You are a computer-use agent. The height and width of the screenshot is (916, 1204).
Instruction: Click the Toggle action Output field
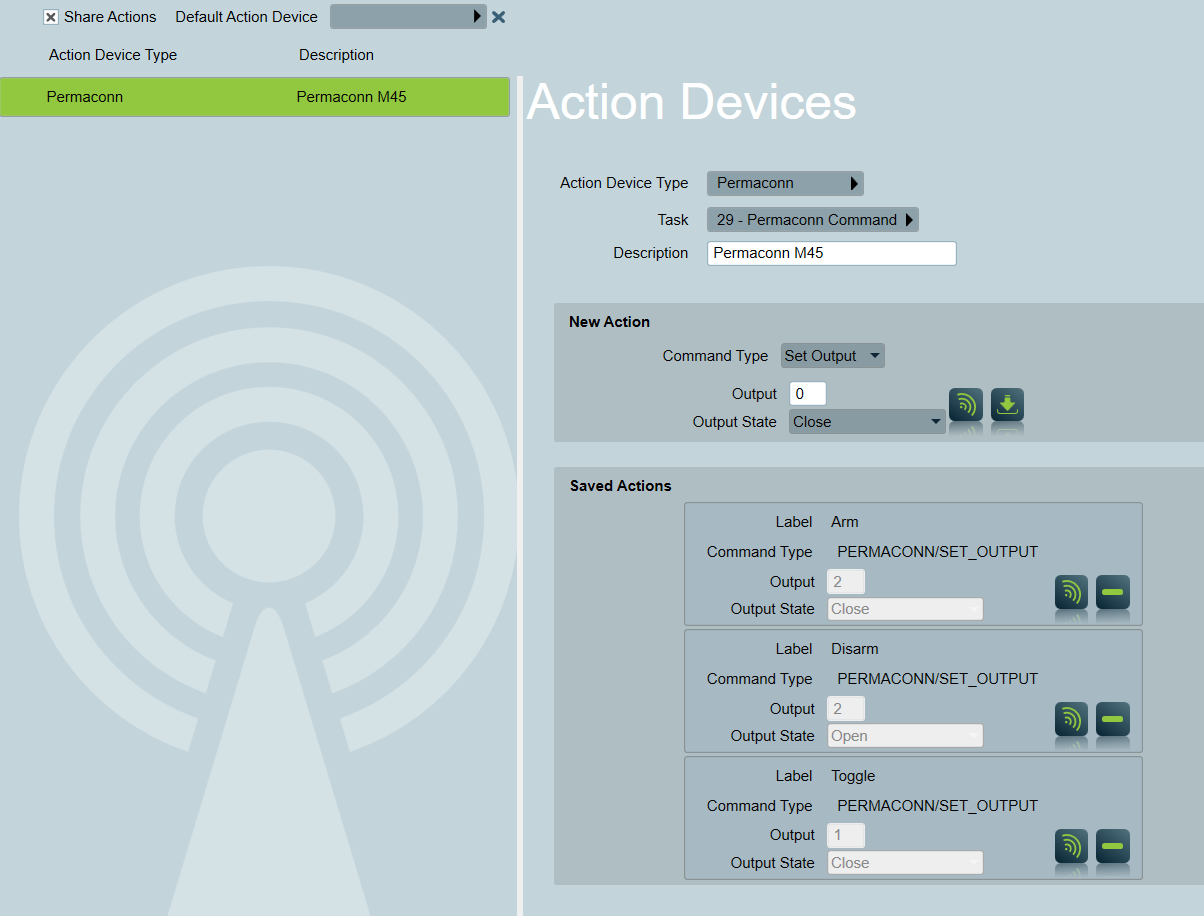click(846, 835)
